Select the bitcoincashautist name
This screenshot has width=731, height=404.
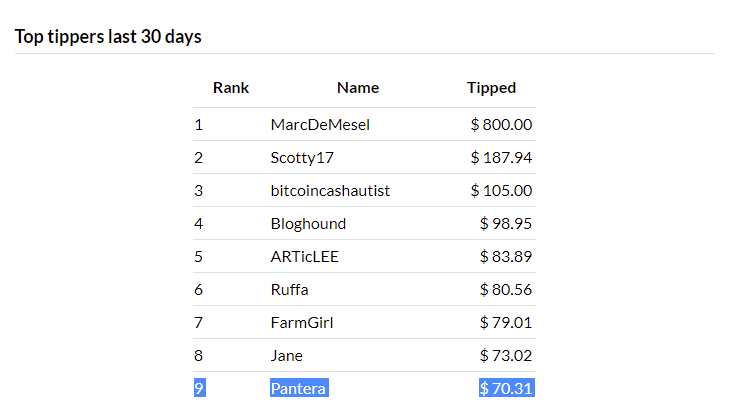[330, 191]
